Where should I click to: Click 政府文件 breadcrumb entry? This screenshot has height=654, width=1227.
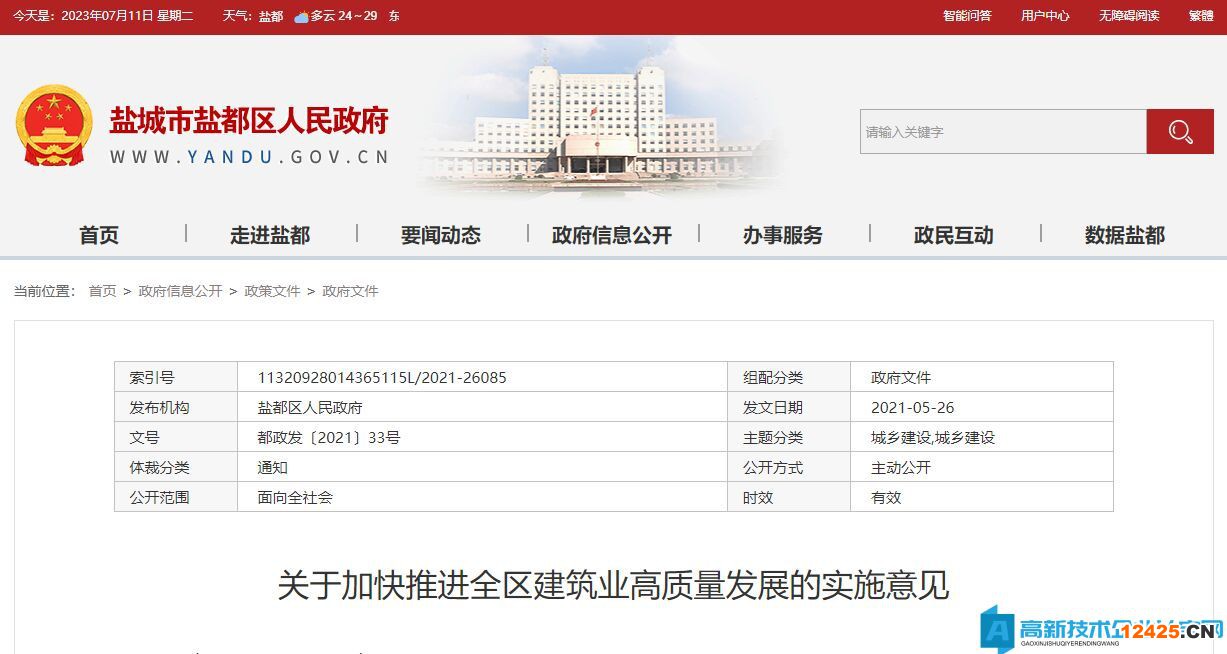tap(350, 291)
